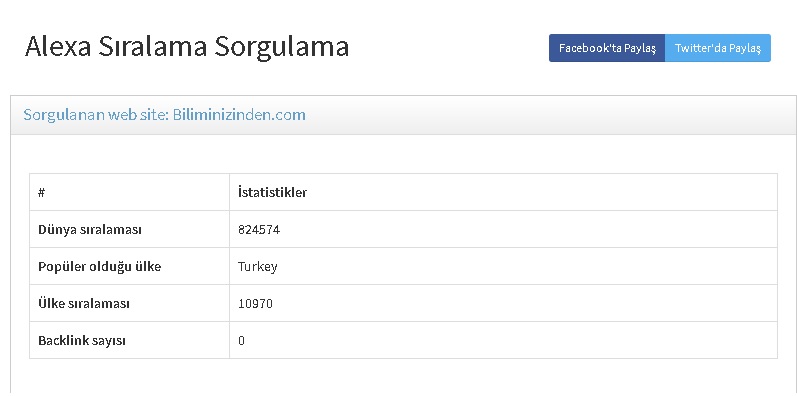Image resolution: width=797 pixels, height=396 pixels.
Task: Select the Popüler olduğu ülke row label
Action: coord(100,266)
